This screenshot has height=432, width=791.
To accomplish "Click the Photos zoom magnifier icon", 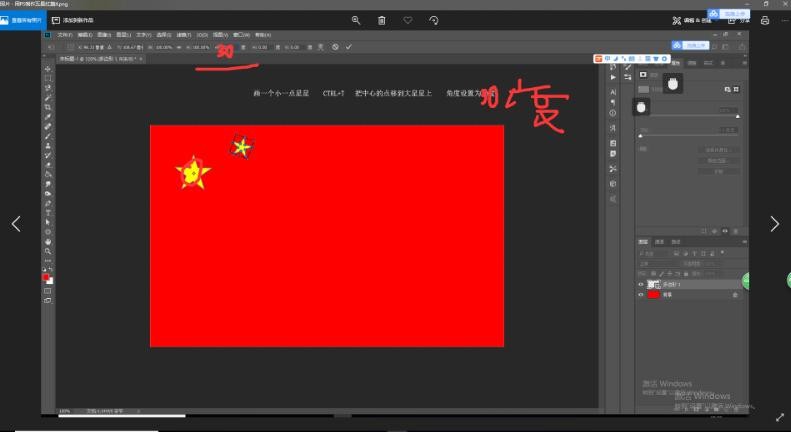I will pos(356,20).
